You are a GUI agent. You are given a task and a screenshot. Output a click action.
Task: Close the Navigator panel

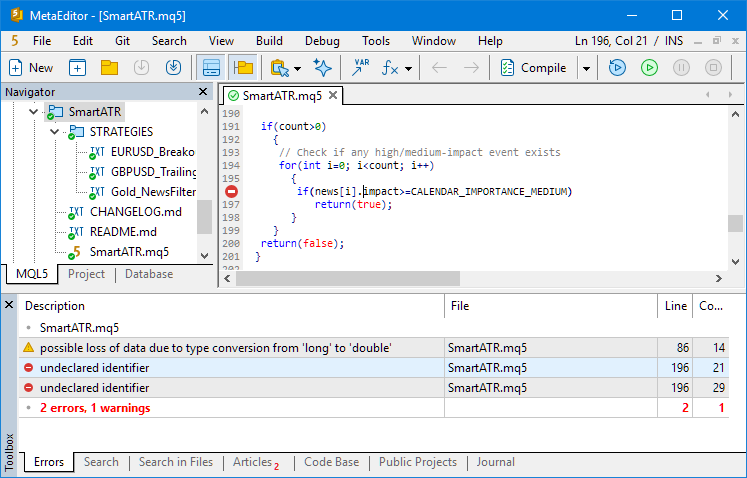click(x=203, y=92)
